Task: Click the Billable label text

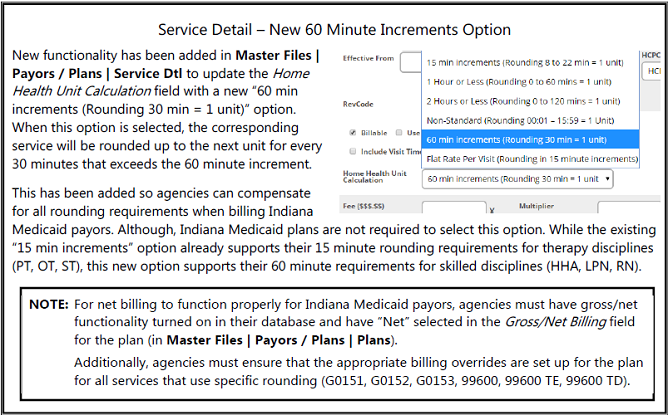Action: (371, 132)
